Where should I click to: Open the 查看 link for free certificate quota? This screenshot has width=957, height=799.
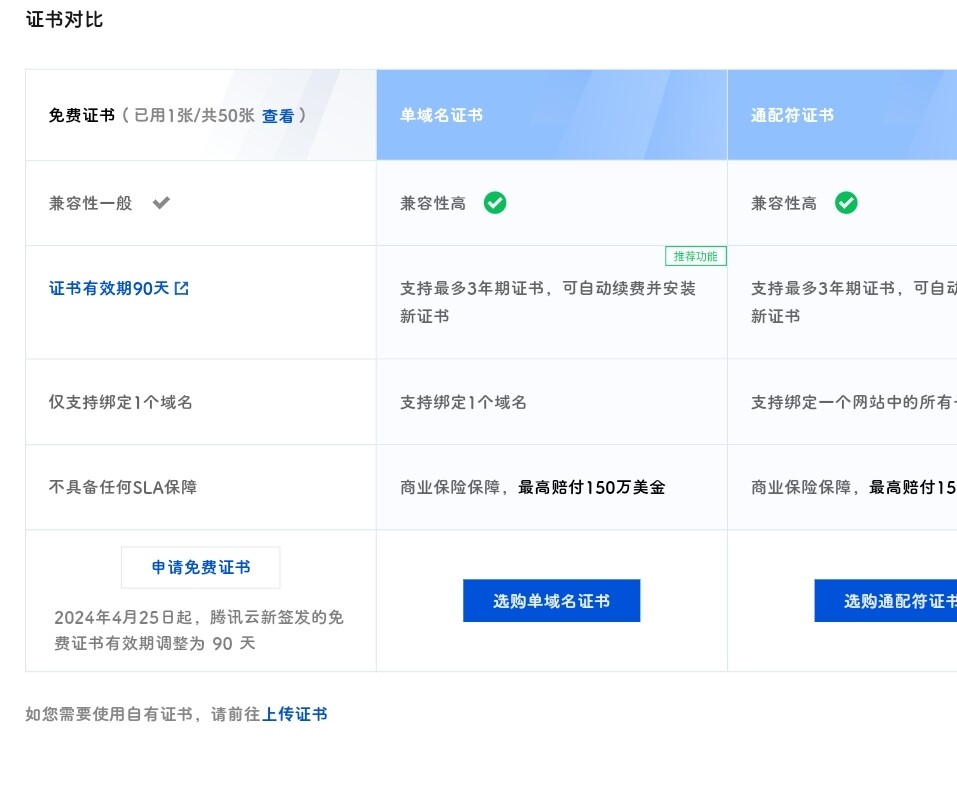[278, 116]
